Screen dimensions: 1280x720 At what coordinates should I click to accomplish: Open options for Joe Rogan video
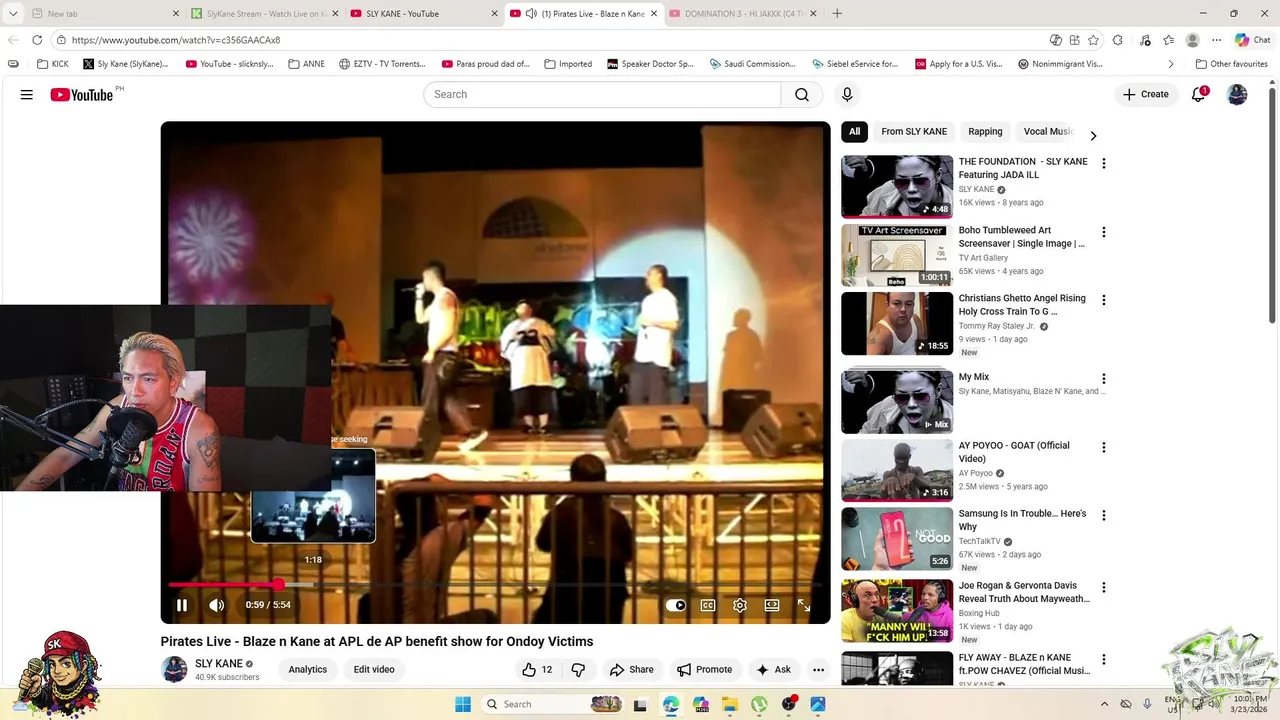[1104, 587]
